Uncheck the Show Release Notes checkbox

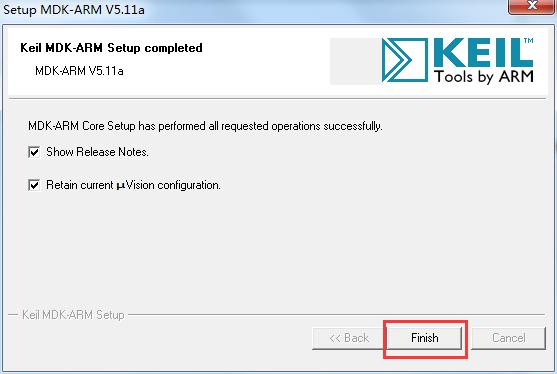pyautogui.click(x=34, y=152)
